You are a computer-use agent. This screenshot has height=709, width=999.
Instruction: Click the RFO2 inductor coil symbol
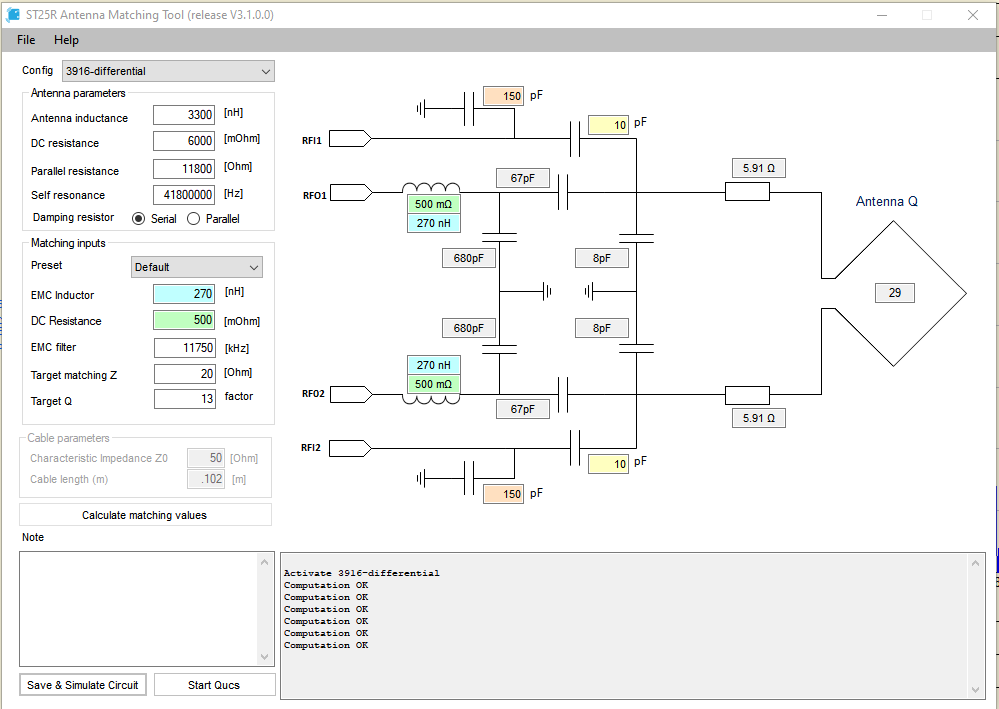coord(431,399)
